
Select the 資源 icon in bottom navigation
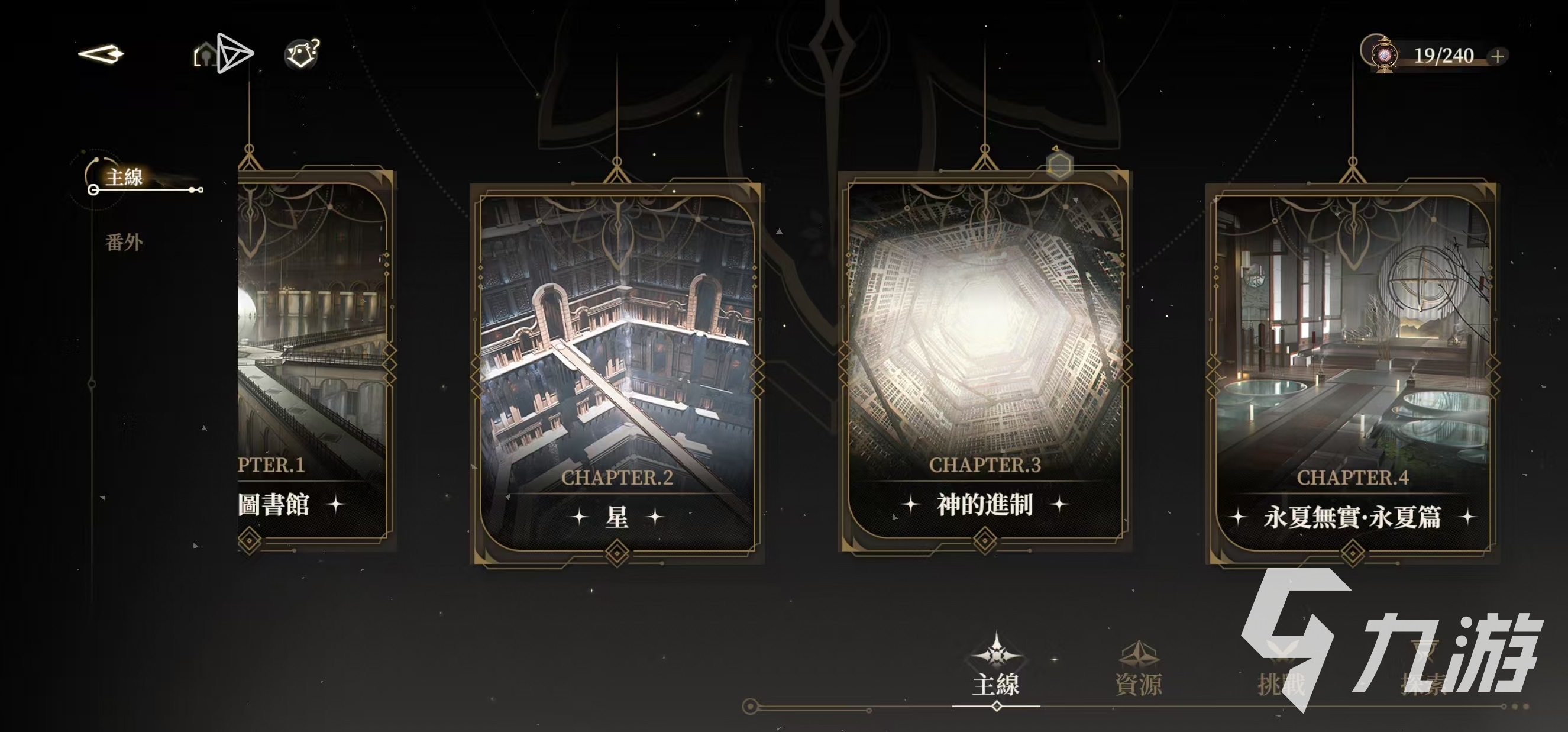click(1138, 654)
